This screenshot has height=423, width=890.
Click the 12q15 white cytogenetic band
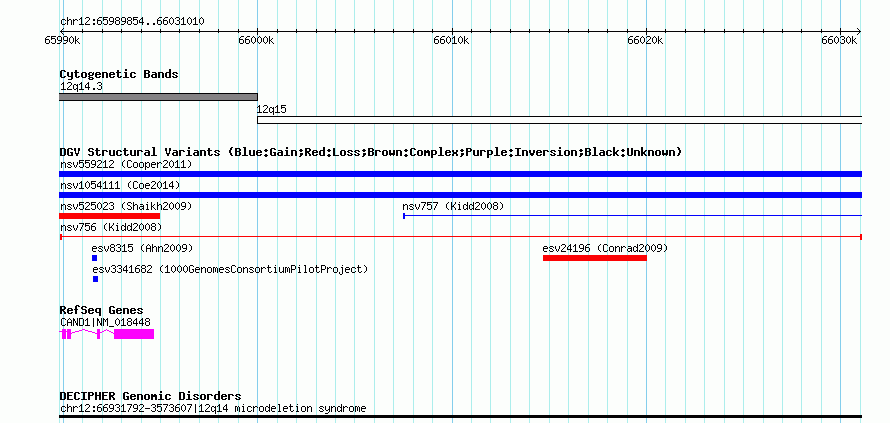(560, 120)
